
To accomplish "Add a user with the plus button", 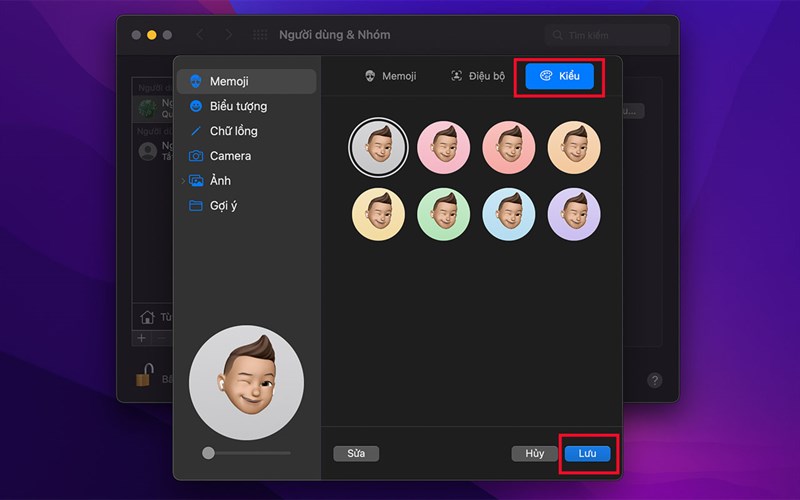I will [x=141, y=338].
